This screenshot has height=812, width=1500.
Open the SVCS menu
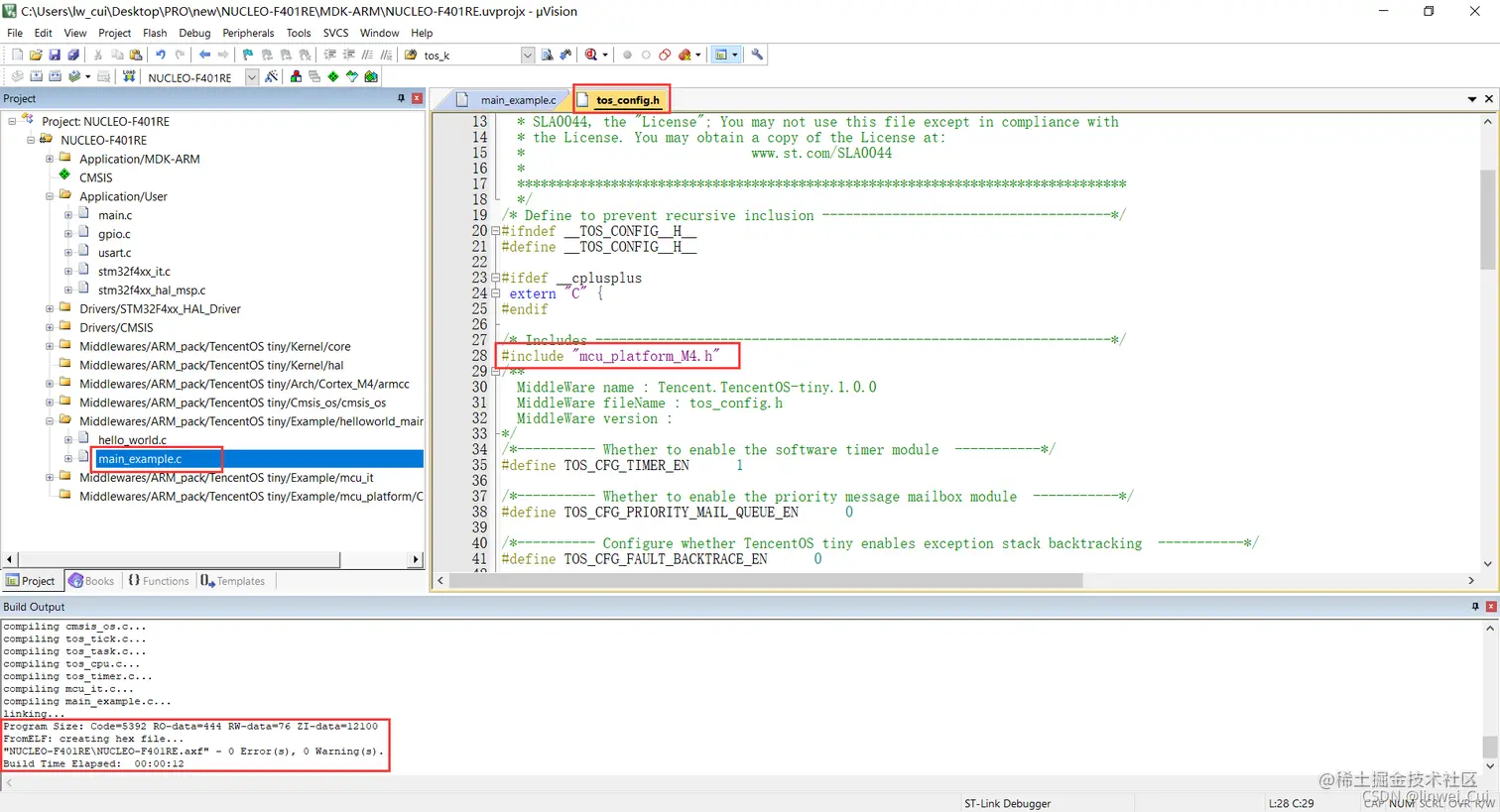coord(336,33)
